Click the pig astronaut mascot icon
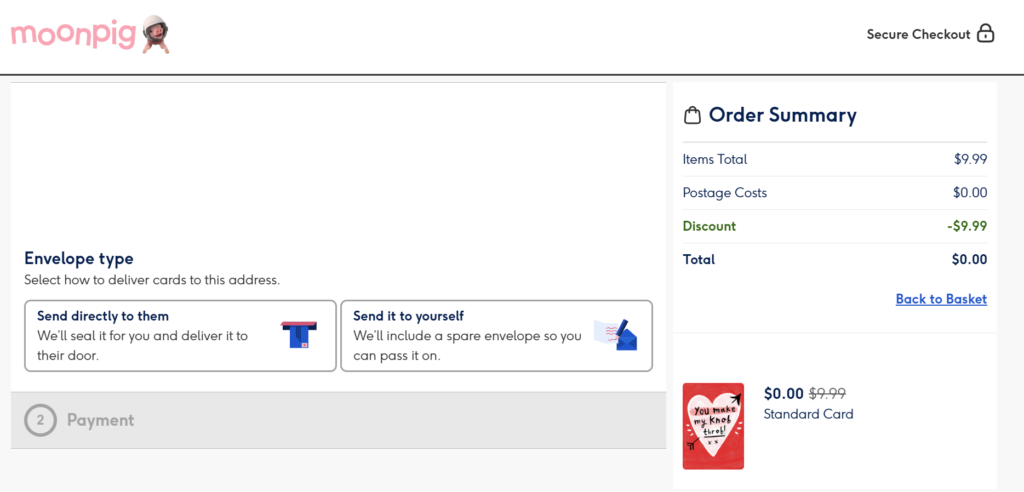Viewport: 1024px width, 492px height. (x=155, y=33)
